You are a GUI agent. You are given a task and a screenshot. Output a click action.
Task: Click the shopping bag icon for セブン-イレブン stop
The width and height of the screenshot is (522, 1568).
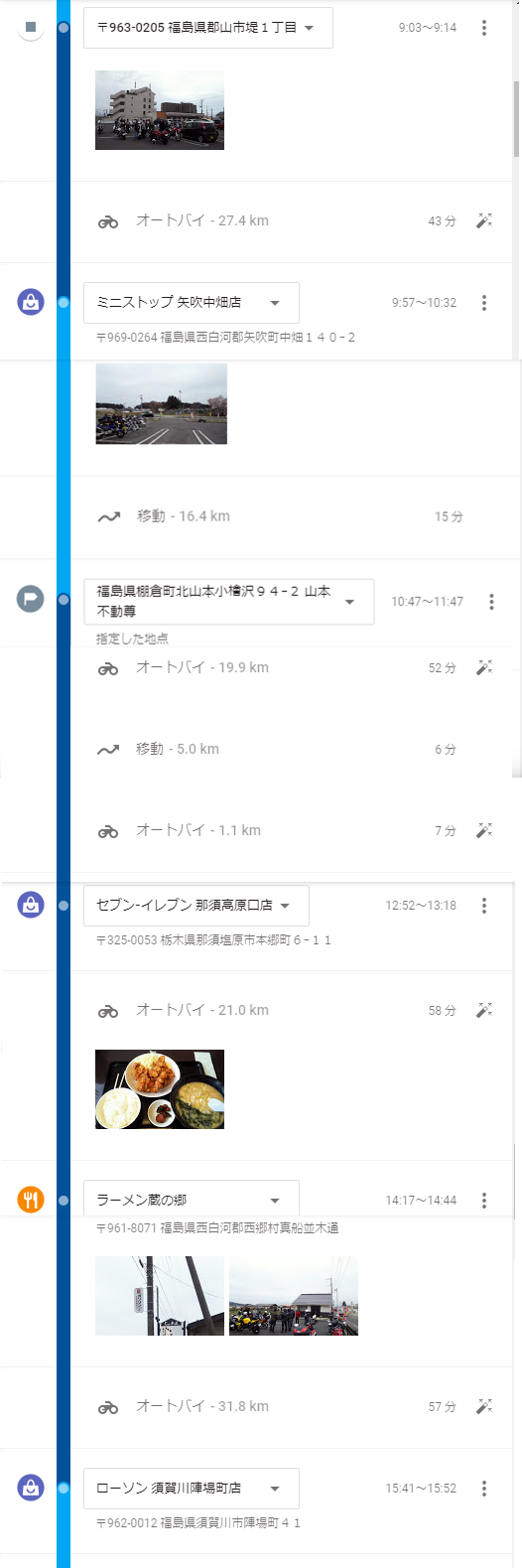[31, 905]
